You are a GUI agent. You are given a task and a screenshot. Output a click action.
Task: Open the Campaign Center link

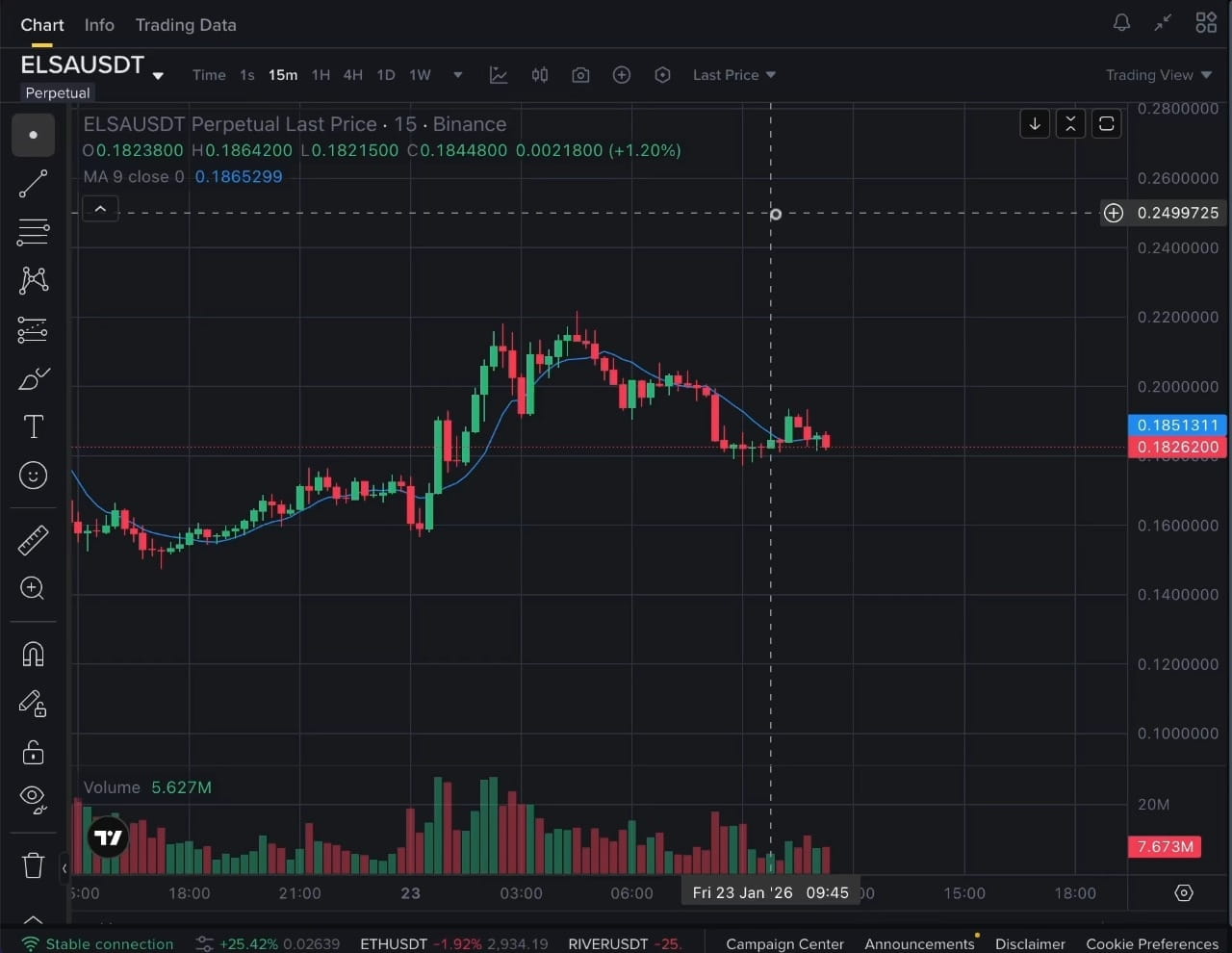[x=784, y=943]
